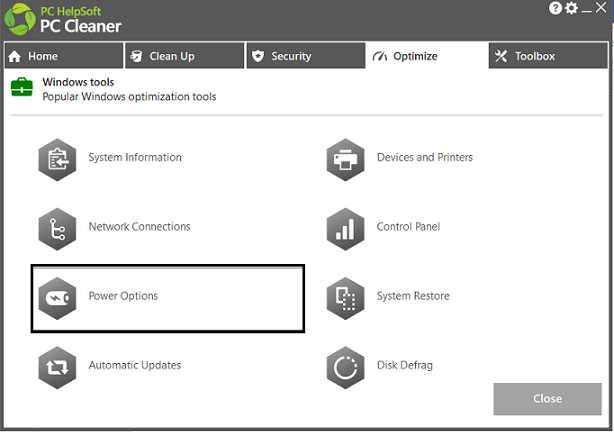Click 'Popular Windows optimization tools' subtitle

(x=129, y=97)
